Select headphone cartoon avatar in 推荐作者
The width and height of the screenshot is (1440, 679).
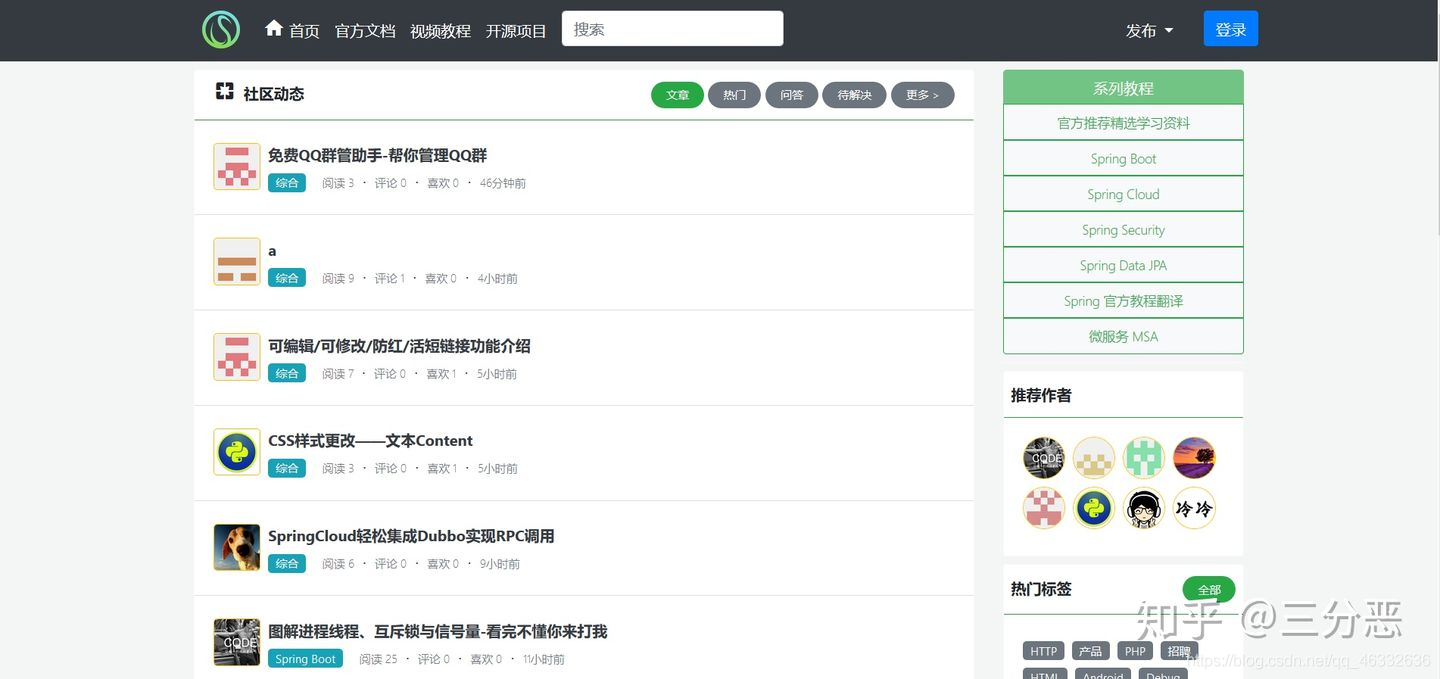pyautogui.click(x=1144, y=508)
